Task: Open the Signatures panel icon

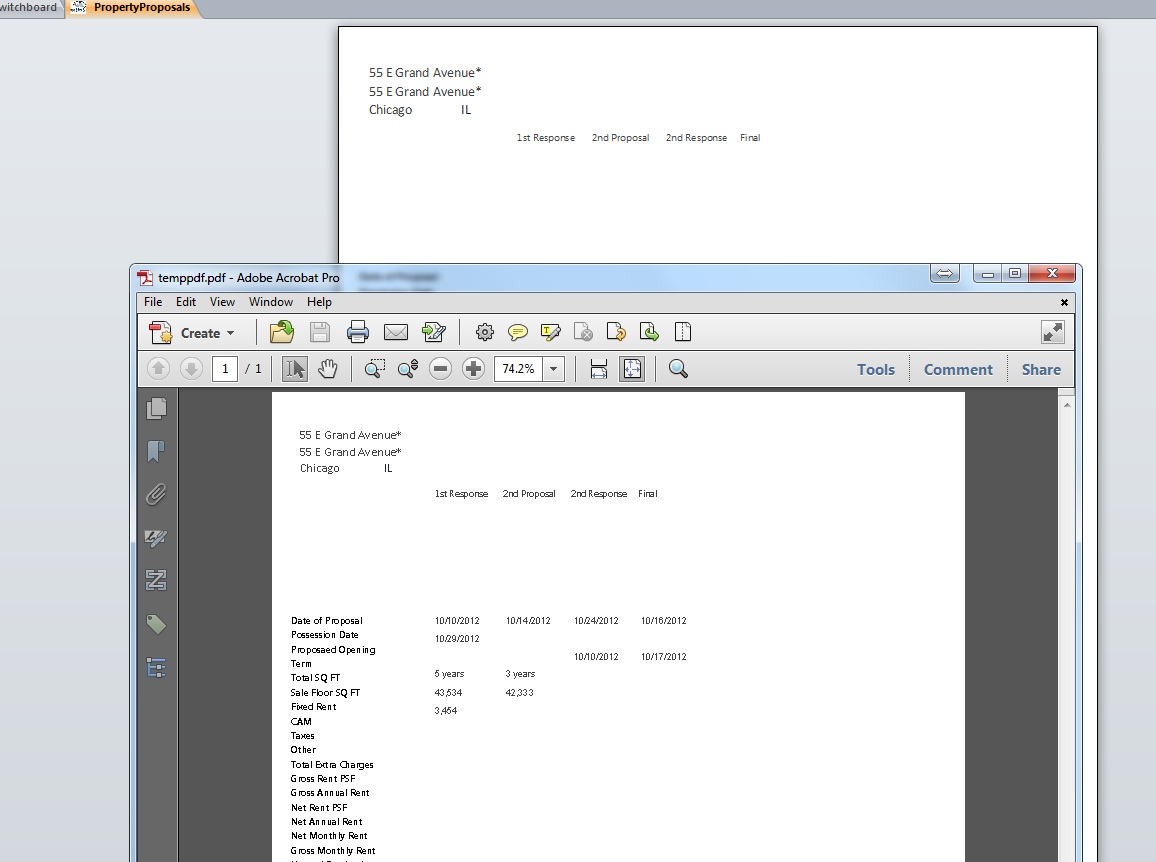Action: (156, 538)
